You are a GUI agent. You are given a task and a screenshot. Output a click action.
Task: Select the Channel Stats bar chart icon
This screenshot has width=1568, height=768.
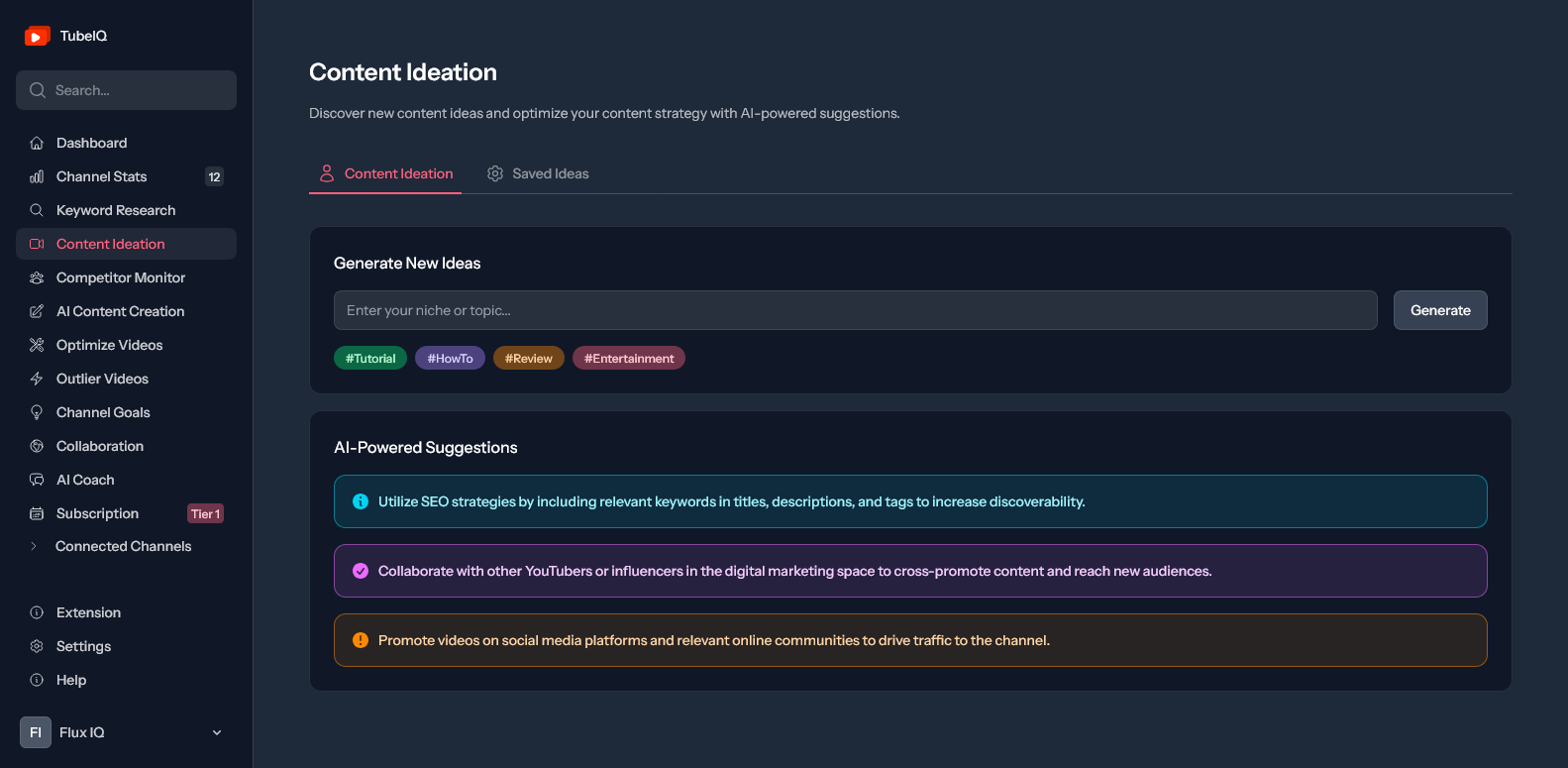37,176
